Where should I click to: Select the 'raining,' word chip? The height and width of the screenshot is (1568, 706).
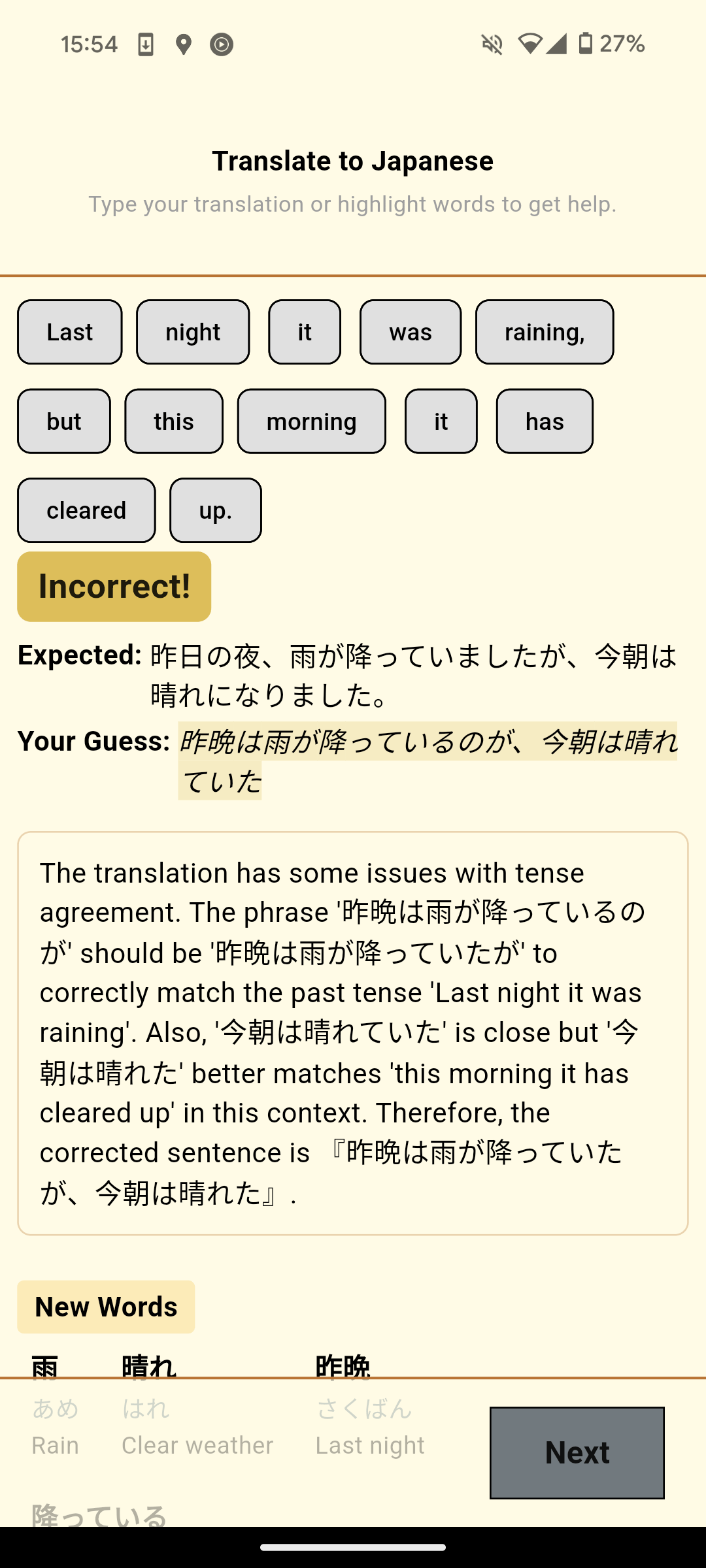point(545,332)
